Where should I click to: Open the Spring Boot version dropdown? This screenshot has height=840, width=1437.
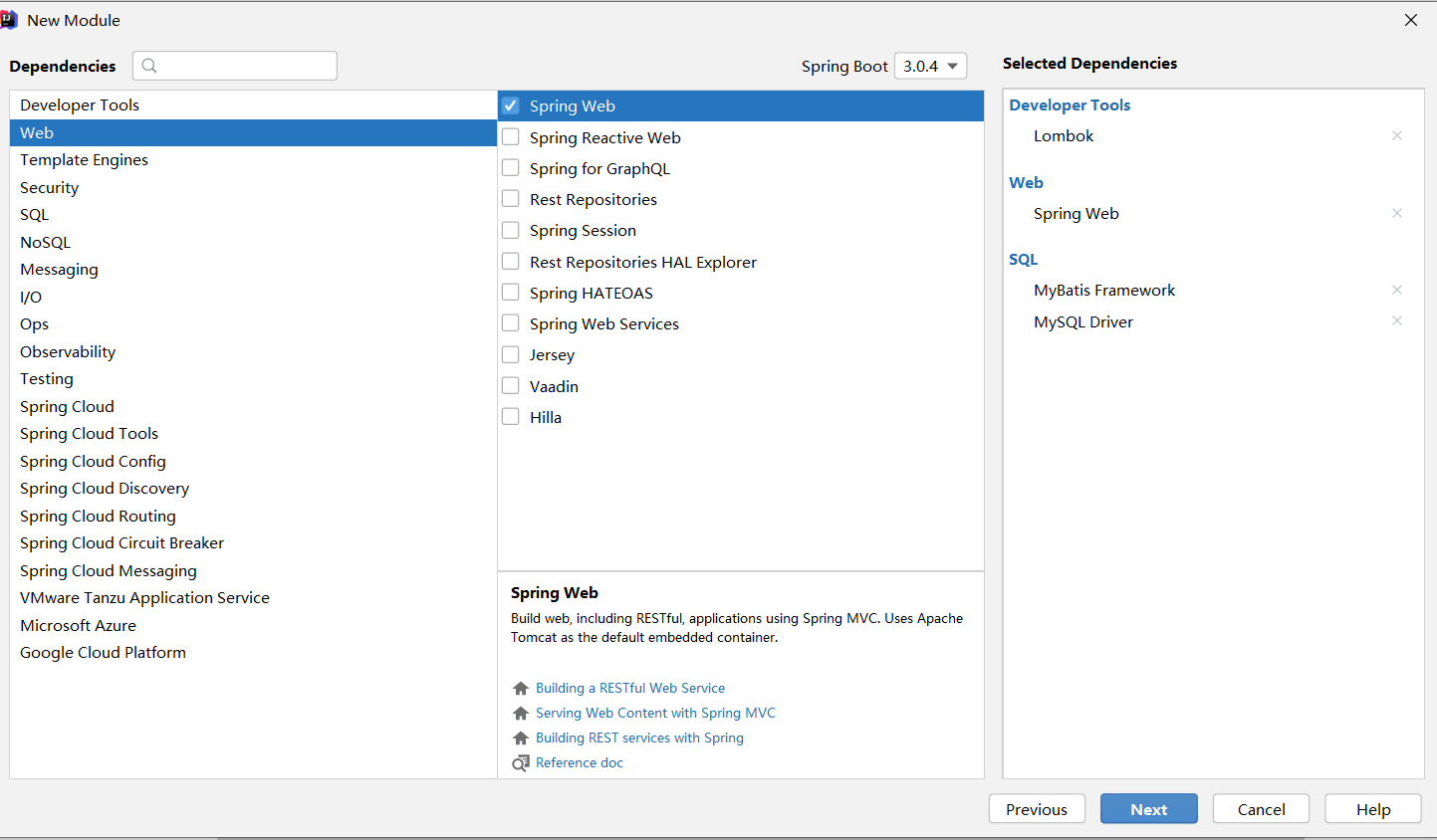pyautogui.click(x=930, y=66)
